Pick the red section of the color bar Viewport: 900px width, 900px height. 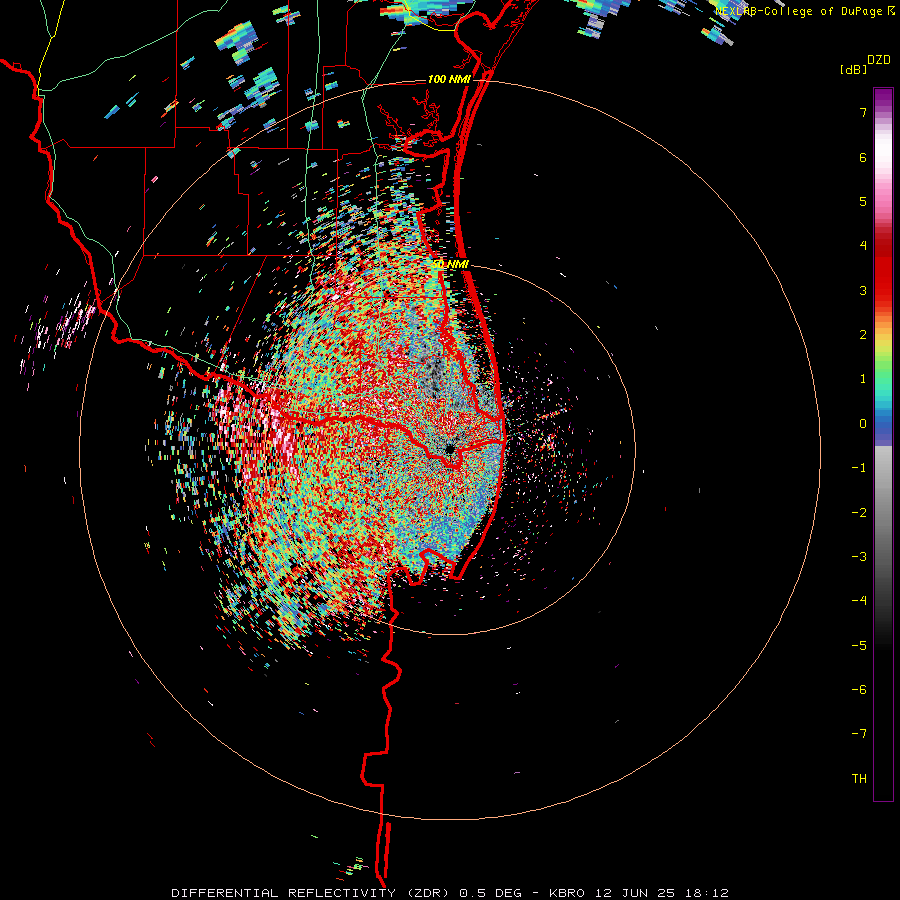[x=883, y=276]
